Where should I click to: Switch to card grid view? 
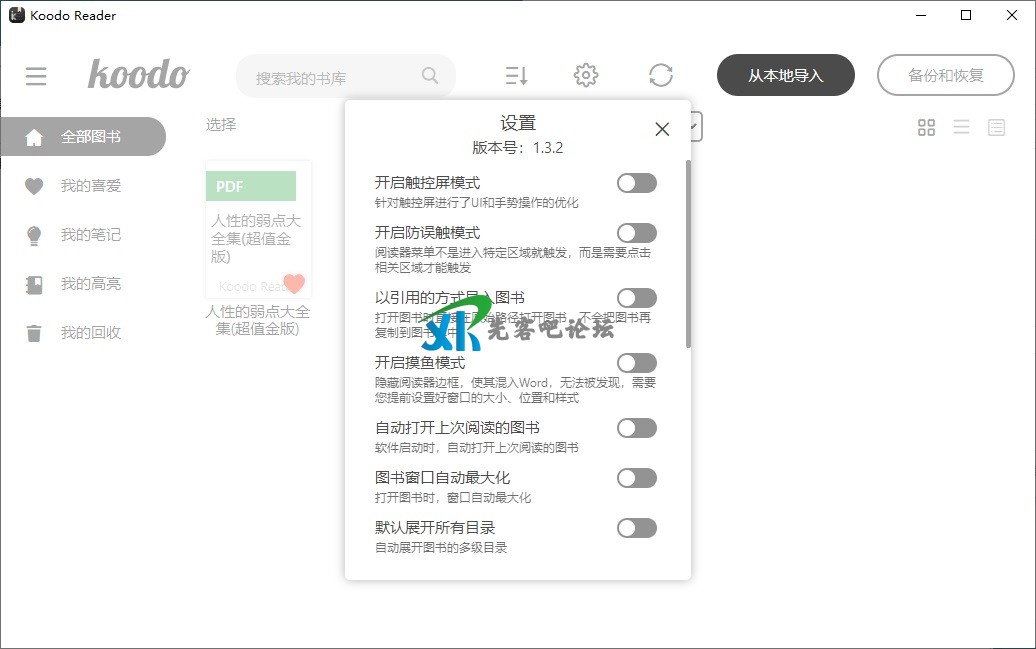tap(926, 127)
